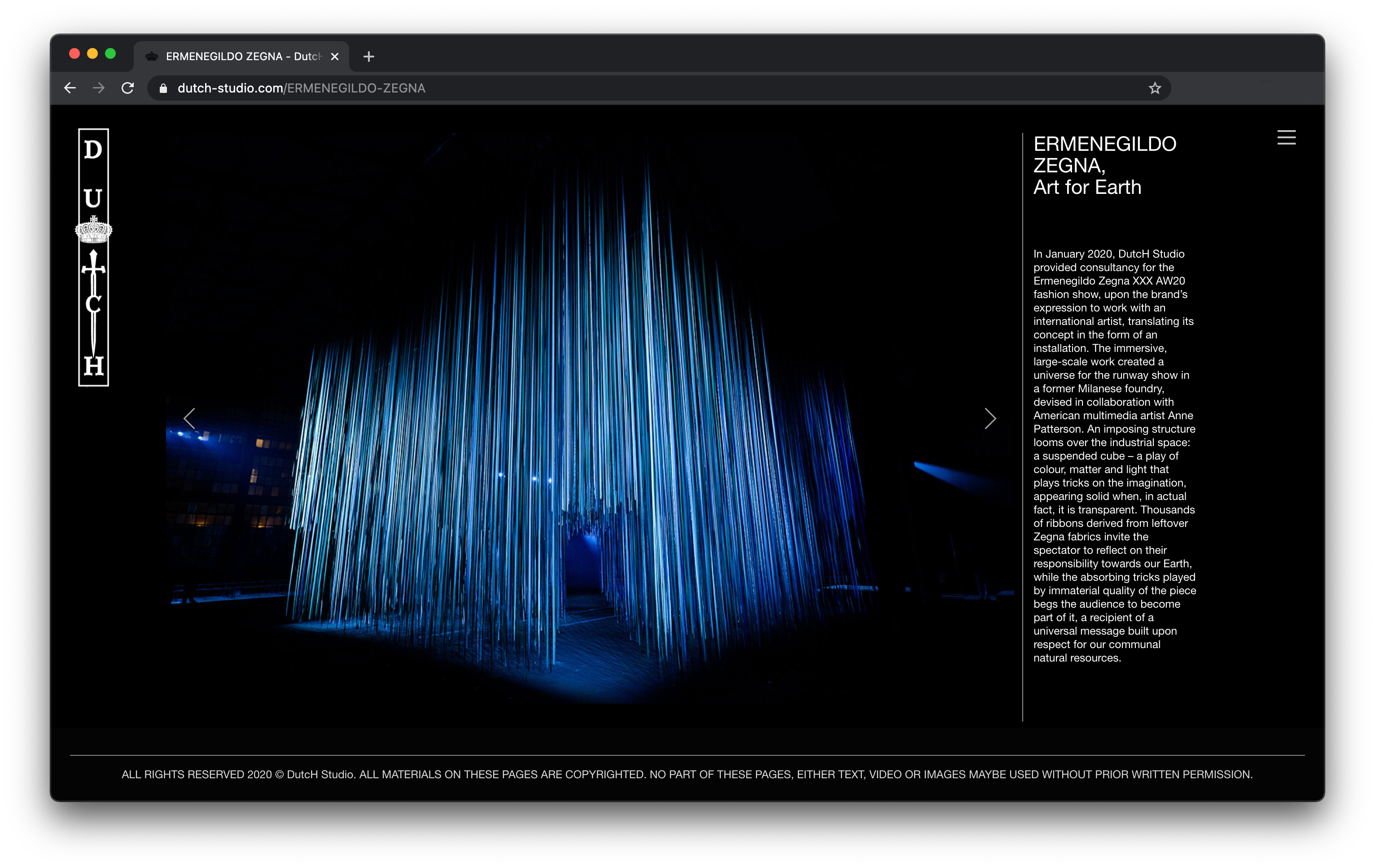View site security lock info
The height and width of the screenshot is (868, 1375).
tap(163, 88)
